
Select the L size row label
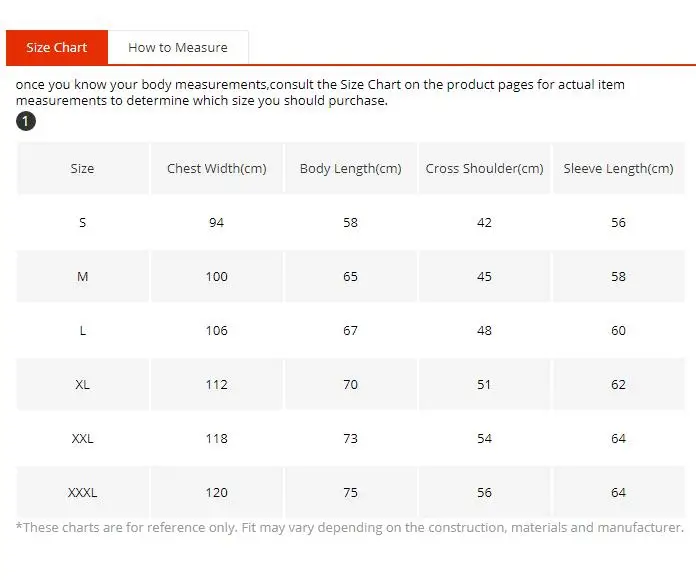[x=83, y=331]
